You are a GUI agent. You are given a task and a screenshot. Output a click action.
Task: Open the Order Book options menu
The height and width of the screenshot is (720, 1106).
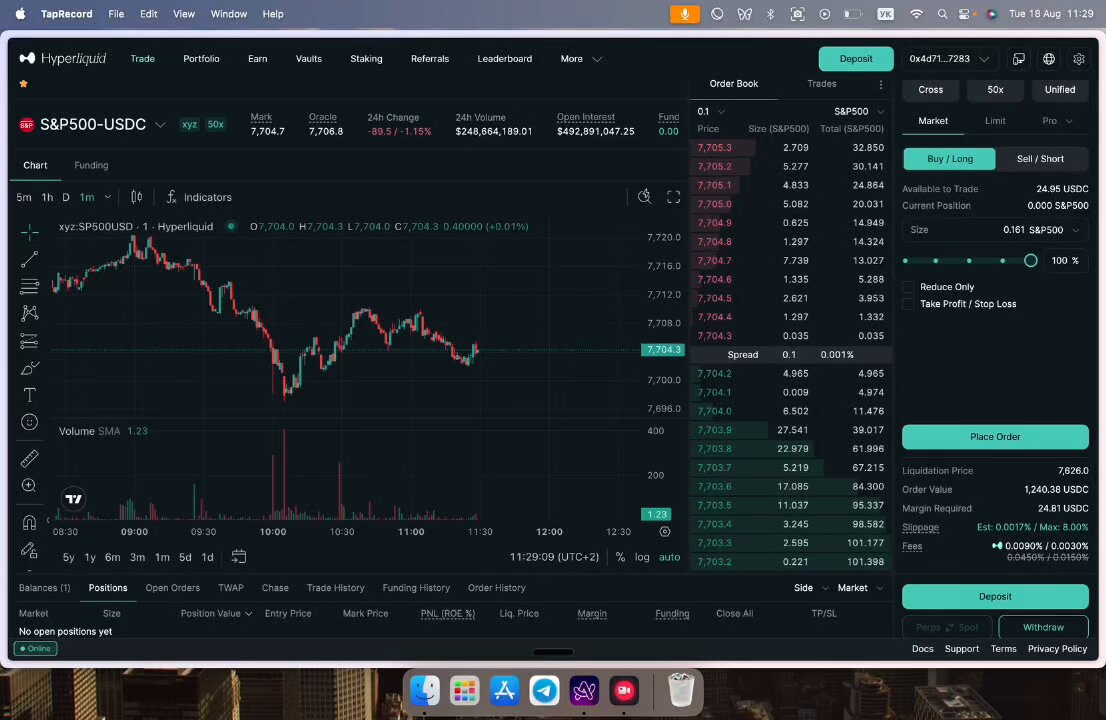point(881,85)
